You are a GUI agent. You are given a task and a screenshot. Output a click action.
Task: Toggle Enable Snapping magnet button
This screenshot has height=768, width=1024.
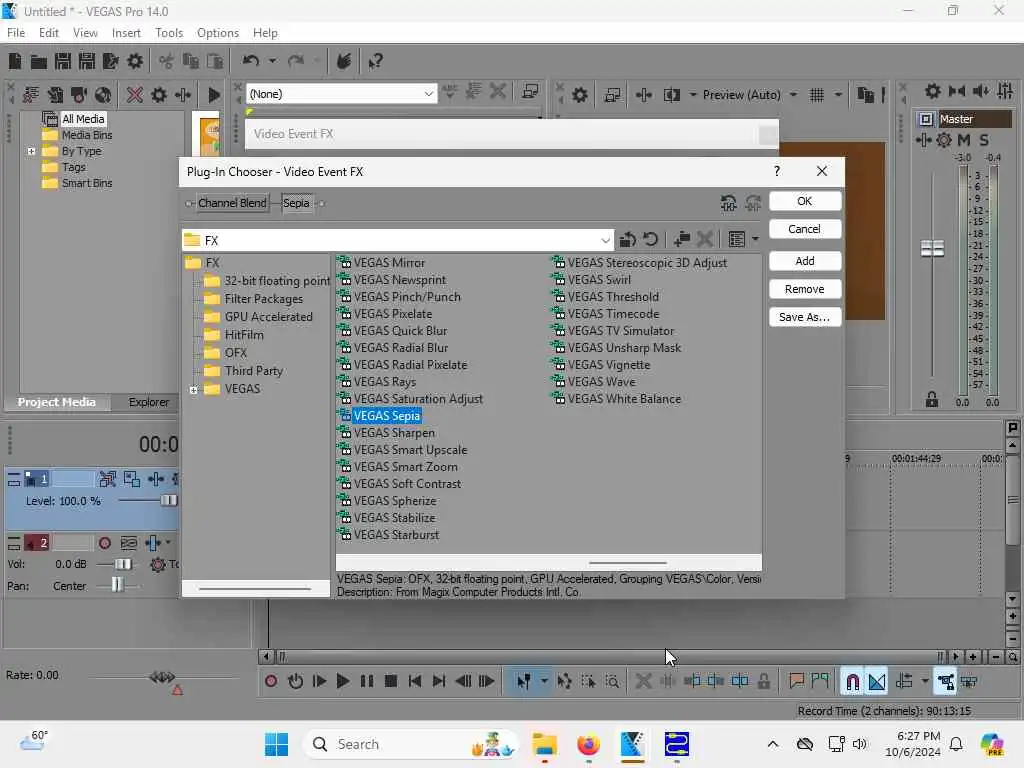(852, 682)
